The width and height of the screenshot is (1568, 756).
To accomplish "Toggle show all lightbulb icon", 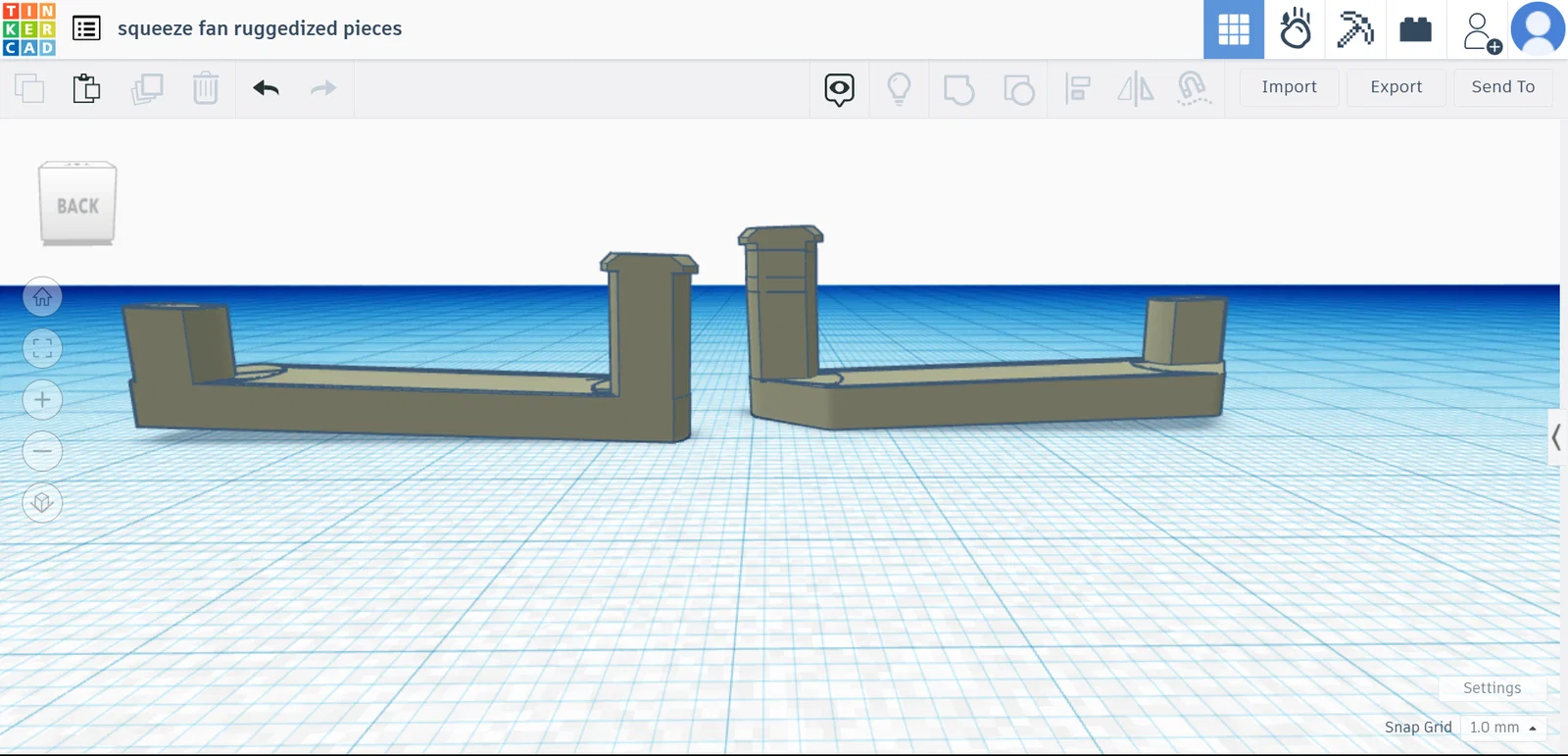I will 899,89.
